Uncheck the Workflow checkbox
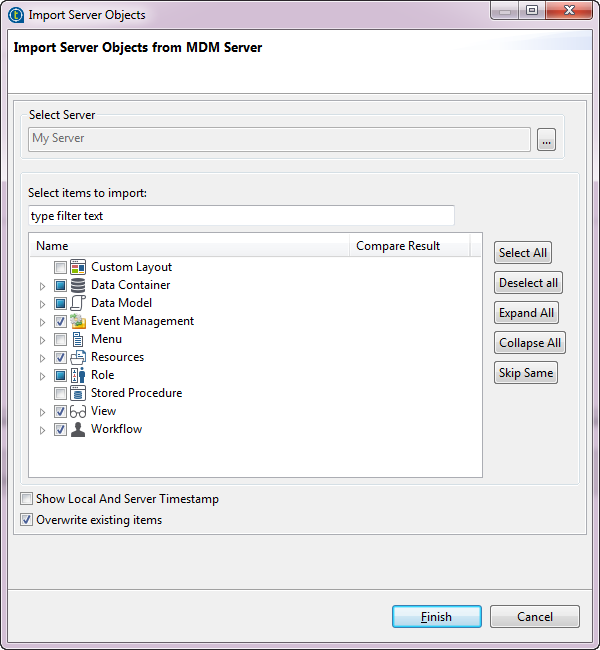600x650 pixels. click(60, 429)
